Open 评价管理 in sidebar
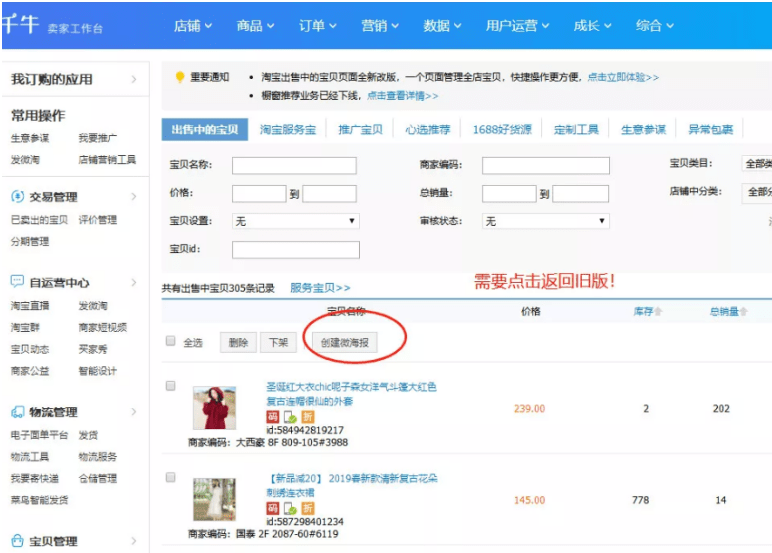 click(x=98, y=220)
